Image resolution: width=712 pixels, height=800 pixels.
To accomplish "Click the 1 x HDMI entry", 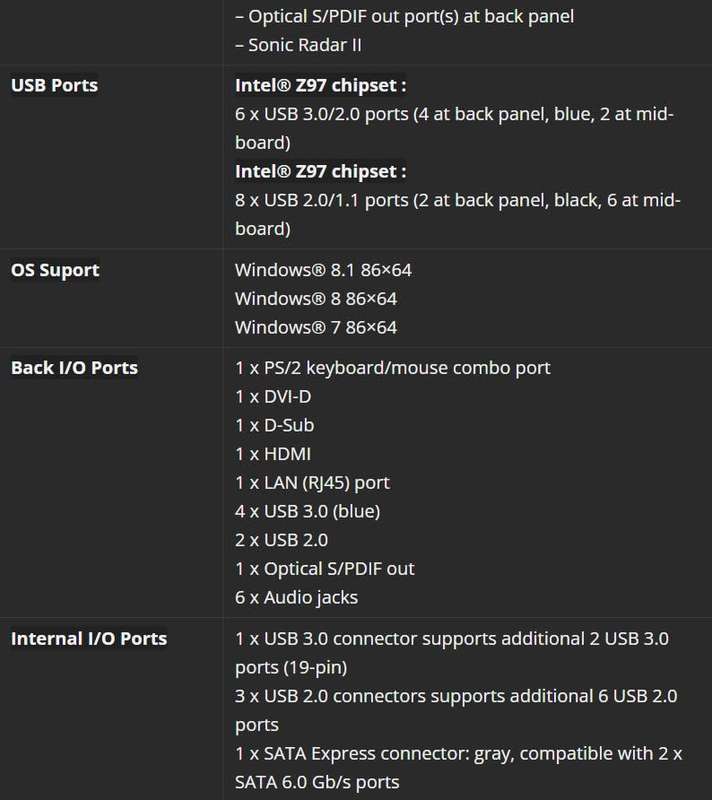I will tap(273, 454).
